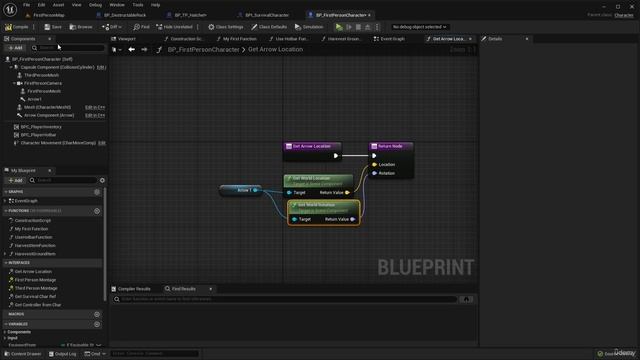Navigate back in graph history

click(131, 49)
